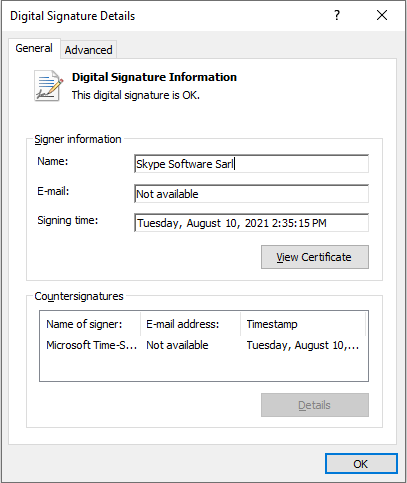The height and width of the screenshot is (483, 407).
Task: Click empty area of countersignatures list
Action: point(204,367)
